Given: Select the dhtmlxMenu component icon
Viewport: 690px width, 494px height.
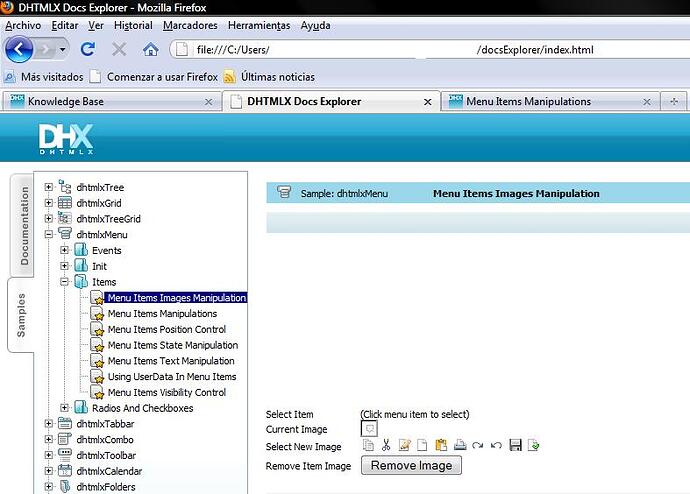Looking at the screenshot, I should [x=65, y=234].
